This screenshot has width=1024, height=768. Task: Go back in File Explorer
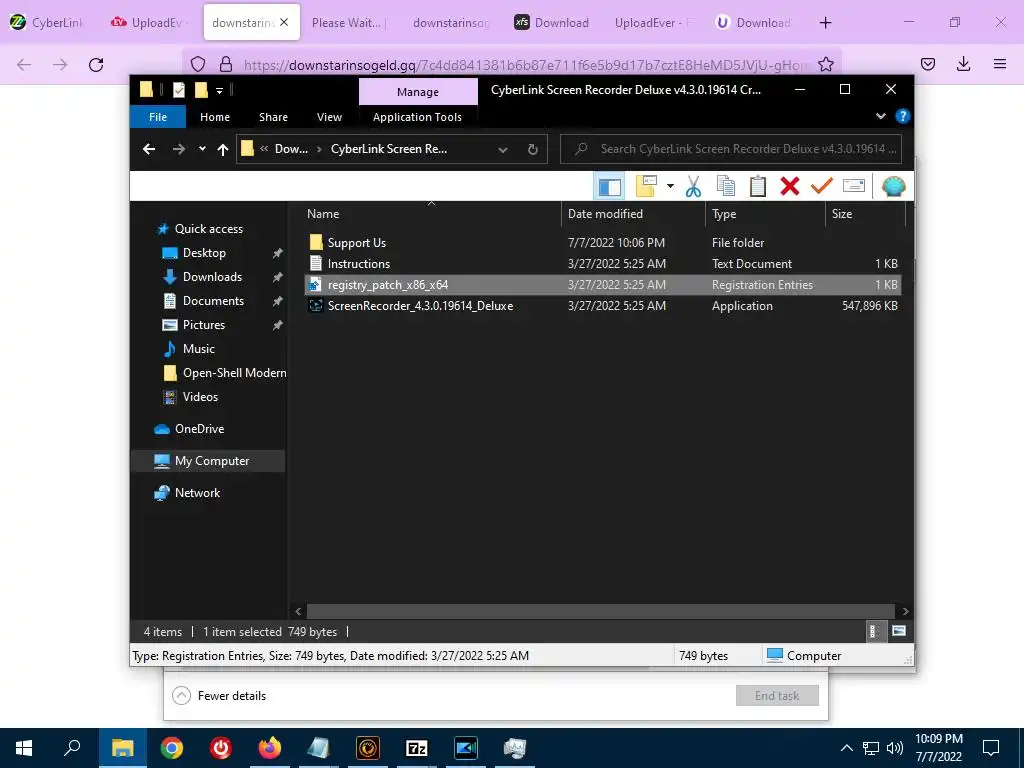pos(149,149)
